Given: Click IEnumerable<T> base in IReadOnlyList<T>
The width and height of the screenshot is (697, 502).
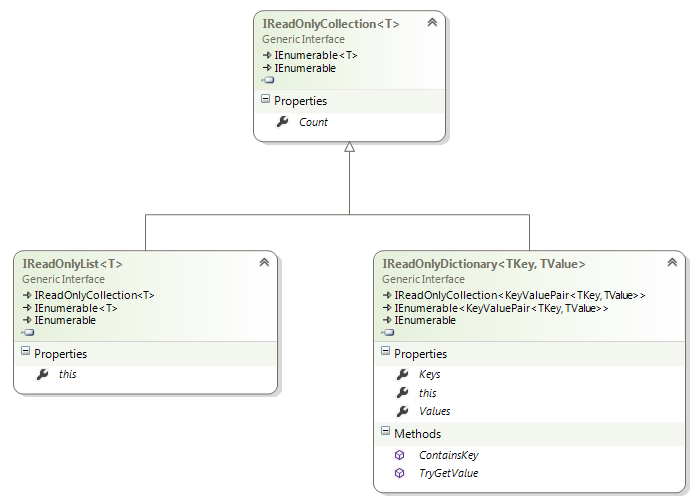Looking at the screenshot, I should (x=76, y=308).
